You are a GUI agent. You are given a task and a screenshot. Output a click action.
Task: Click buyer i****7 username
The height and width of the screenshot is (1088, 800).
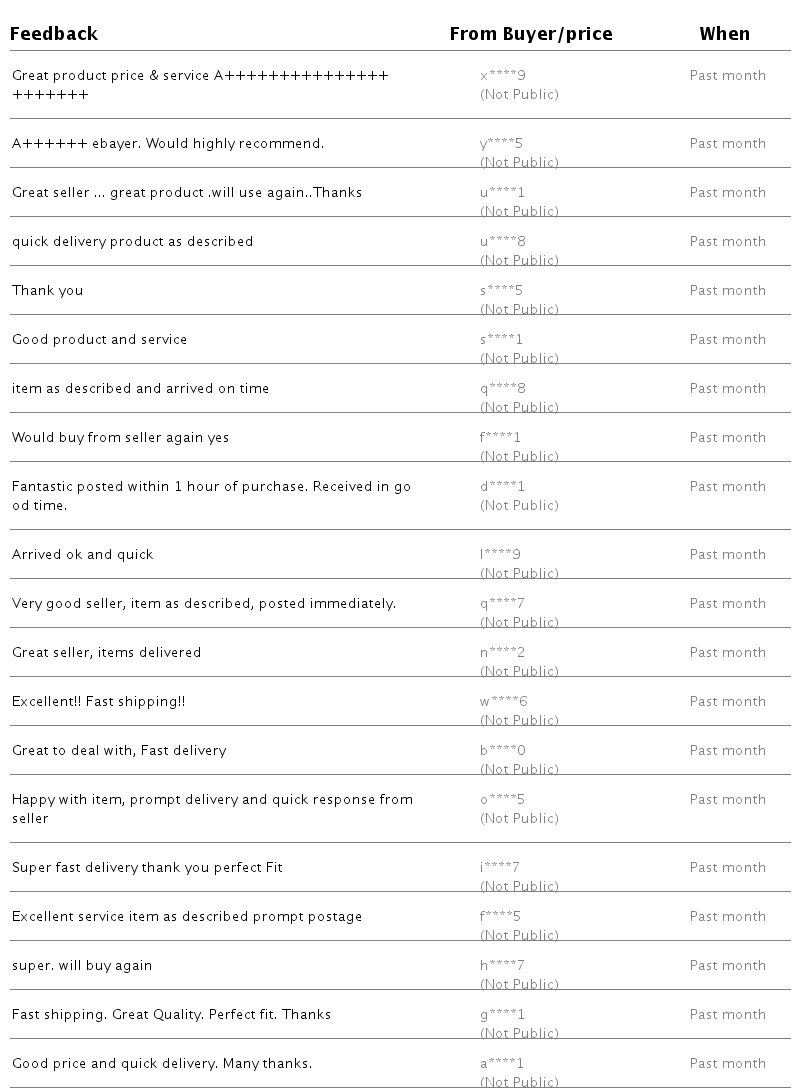499,867
